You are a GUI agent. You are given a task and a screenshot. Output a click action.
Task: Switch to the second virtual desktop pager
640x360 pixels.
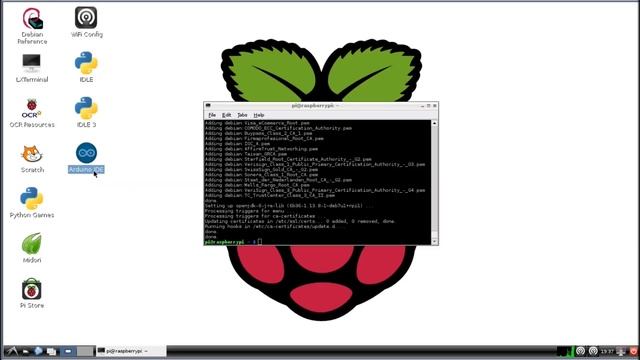pos(85,351)
